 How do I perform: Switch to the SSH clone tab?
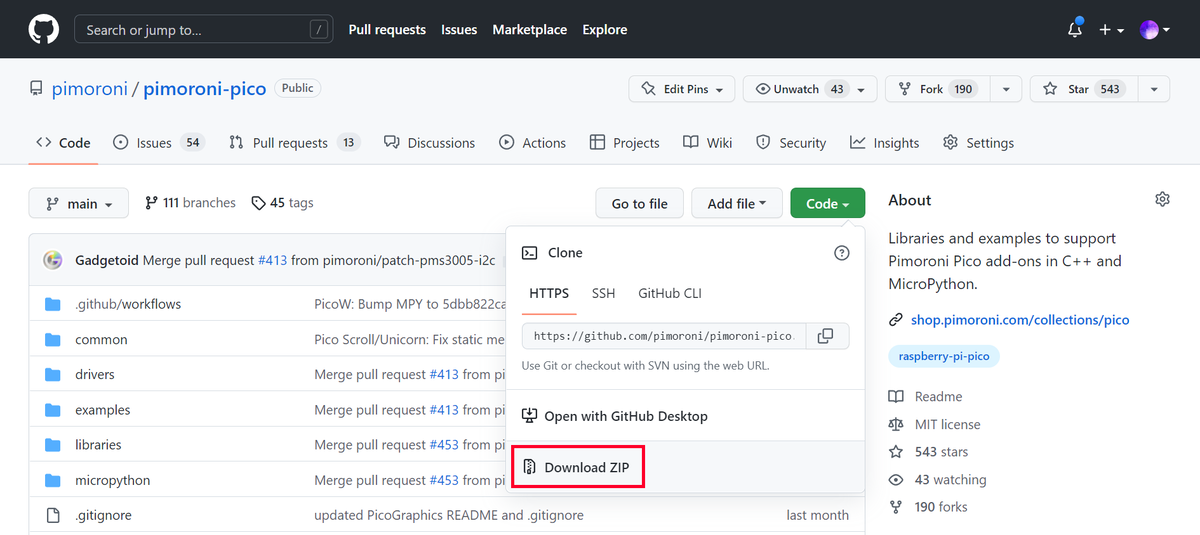603,293
